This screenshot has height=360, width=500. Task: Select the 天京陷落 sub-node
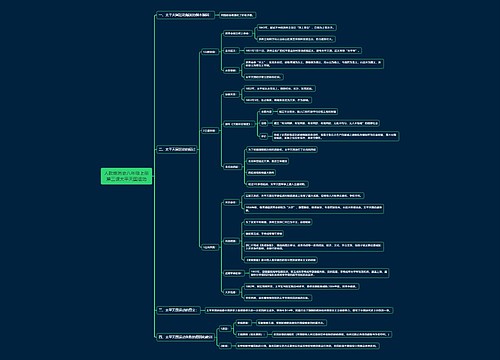coord(230,292)
